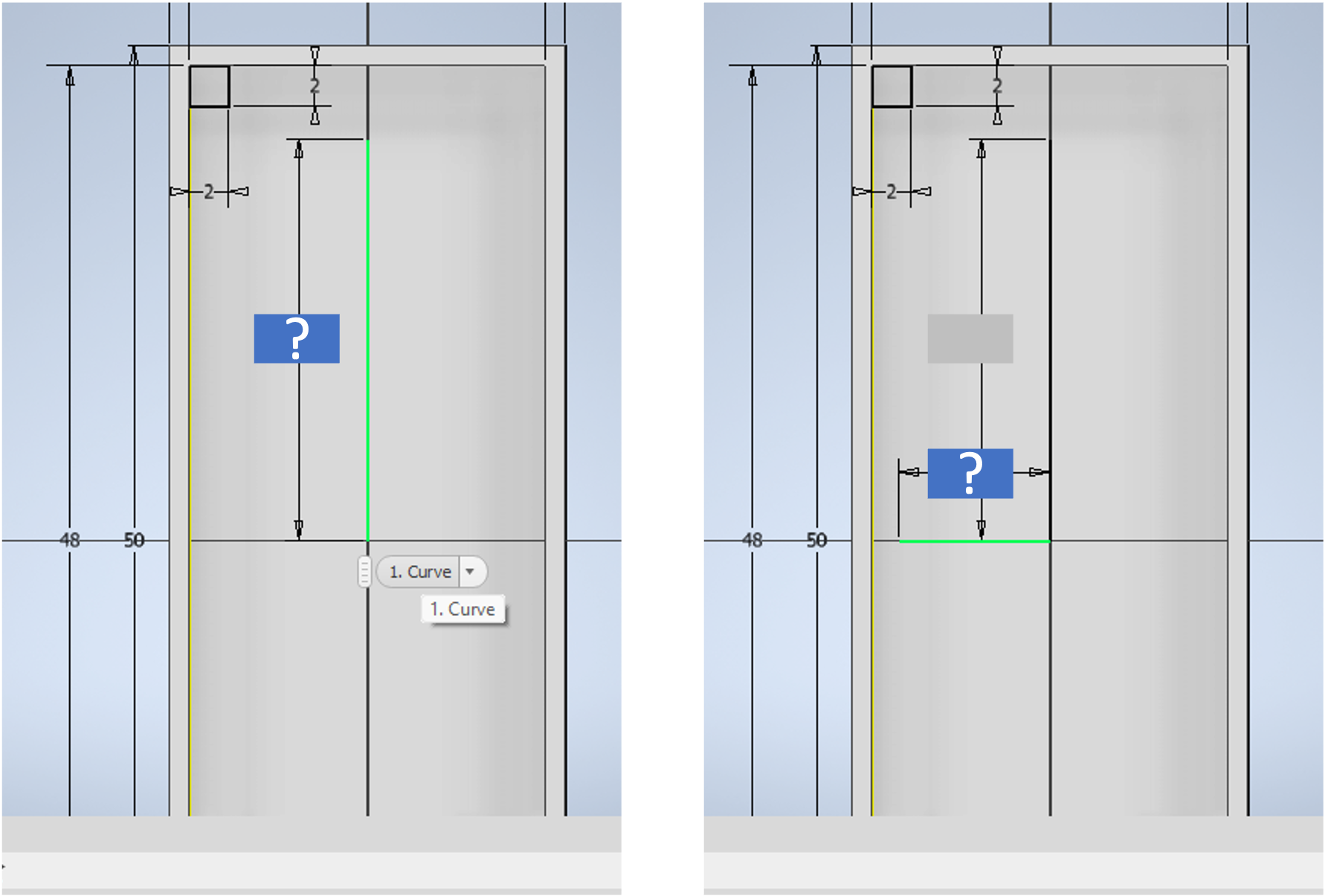Open the dropdown arrow beside "1. Curve"
The image size is (1325, 896).
(471, 572)
